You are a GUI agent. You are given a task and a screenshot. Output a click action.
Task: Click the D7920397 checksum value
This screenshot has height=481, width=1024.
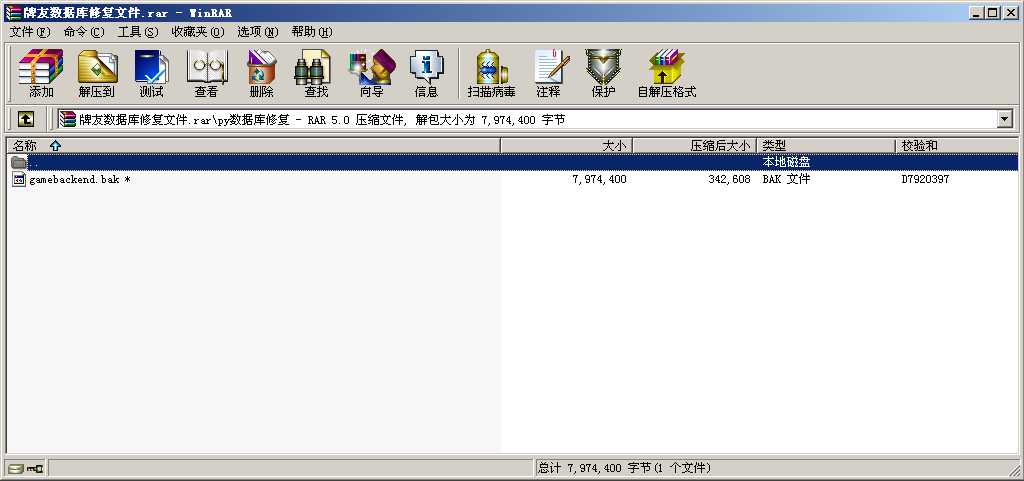coord(925,179)
